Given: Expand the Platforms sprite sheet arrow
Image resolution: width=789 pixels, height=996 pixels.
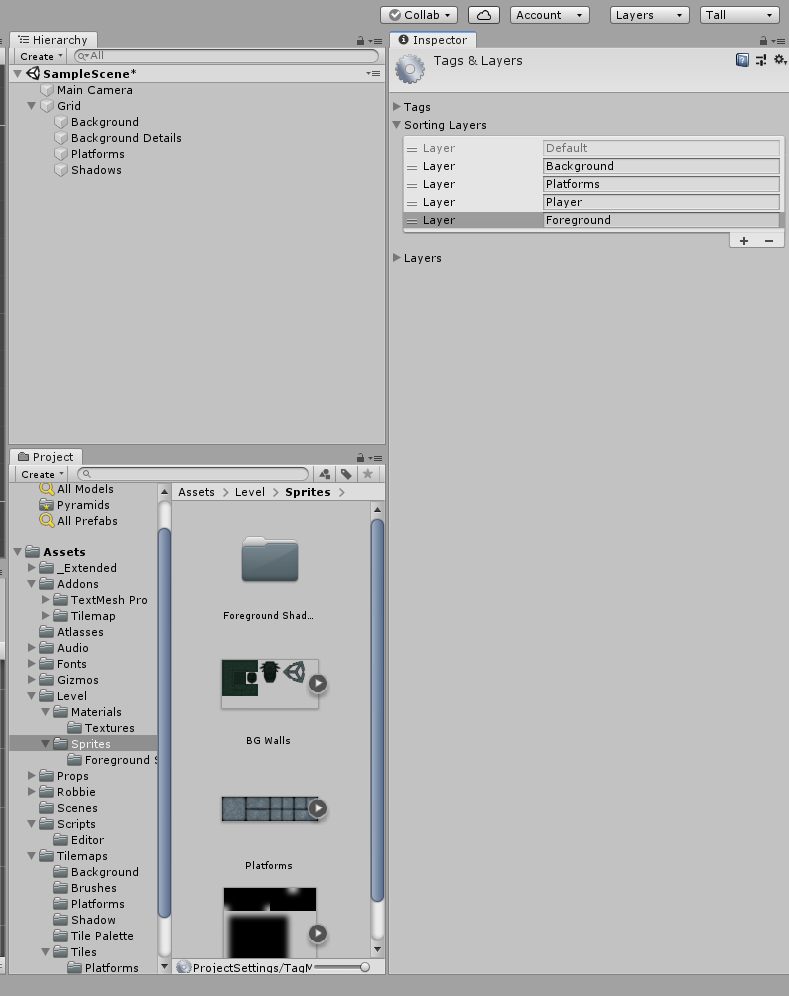Looking at the screenshot, I should 318,808.
